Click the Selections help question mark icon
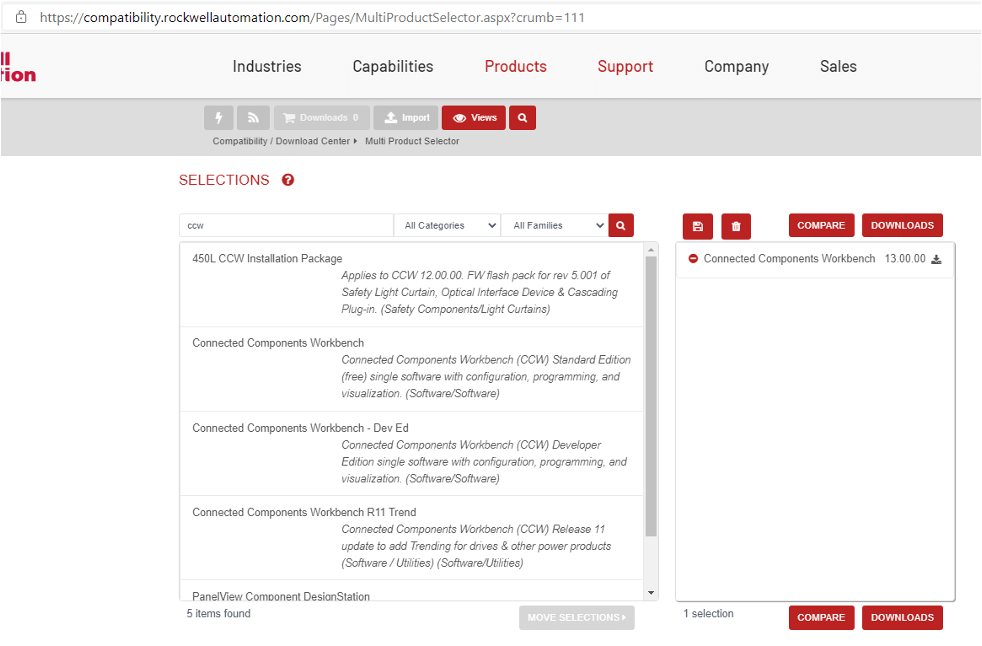The height and width of the screenshot is (646, 982). click(287, 180)
